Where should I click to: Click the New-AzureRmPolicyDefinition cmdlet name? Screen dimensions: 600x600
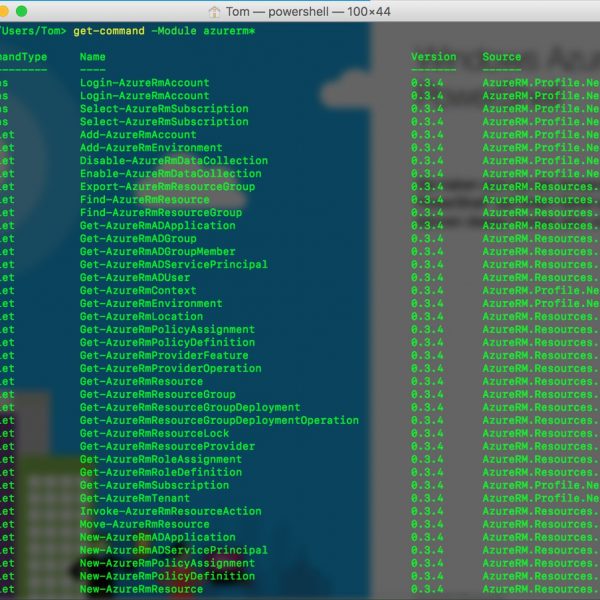[167, 577]
